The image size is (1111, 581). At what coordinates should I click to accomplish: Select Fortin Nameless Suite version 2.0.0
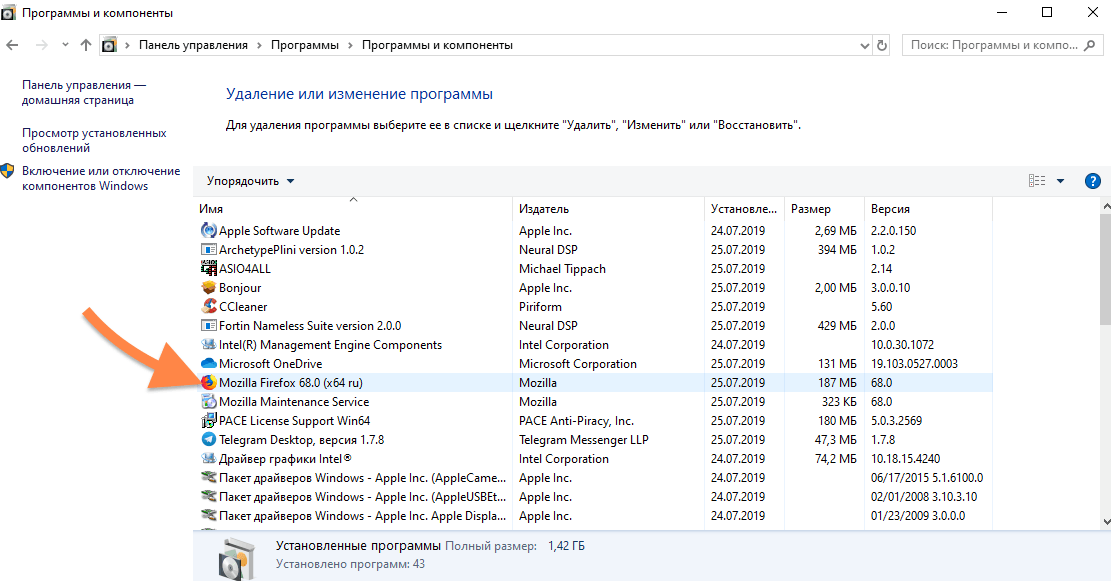(x=310, y=326)
